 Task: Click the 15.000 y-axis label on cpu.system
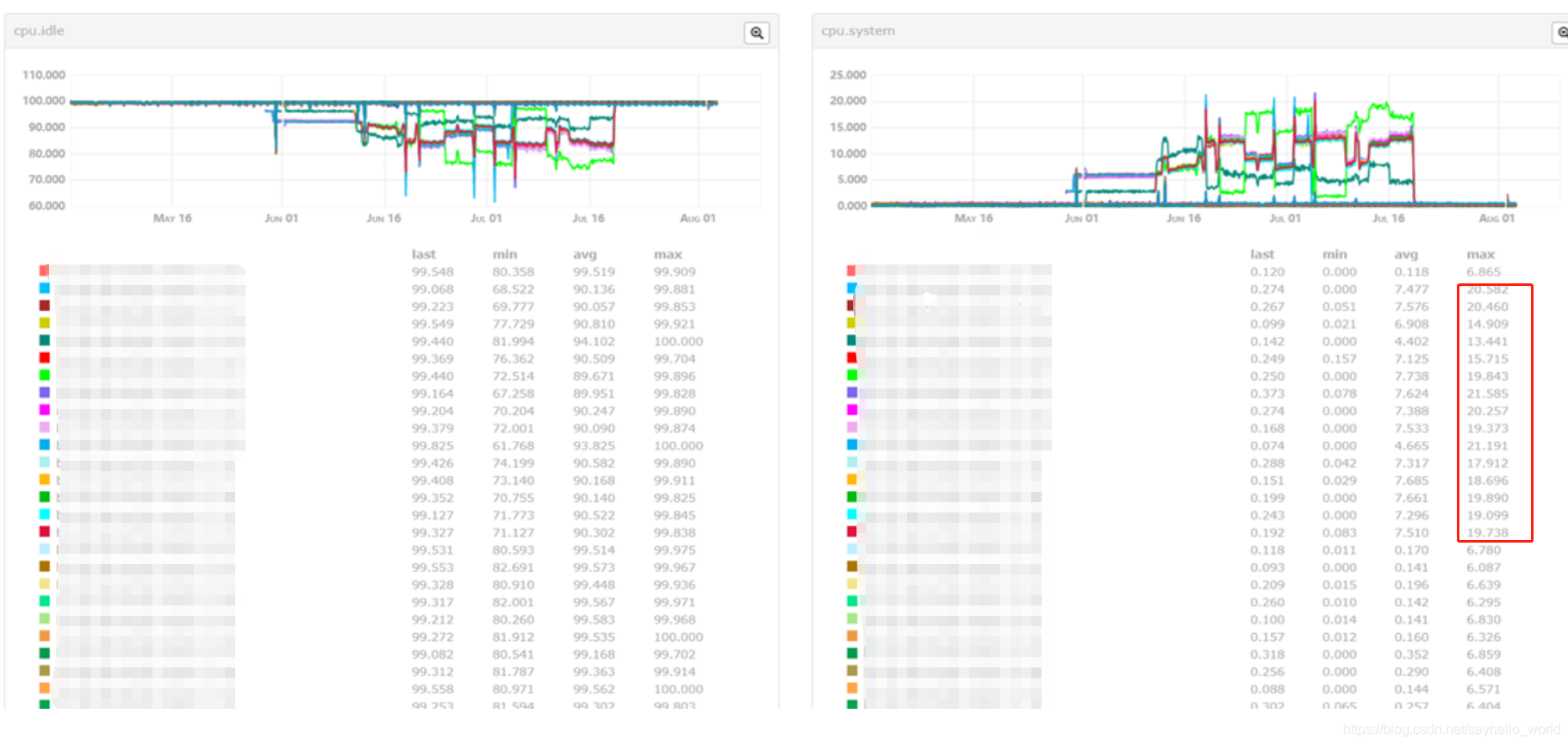pos(848,127)
